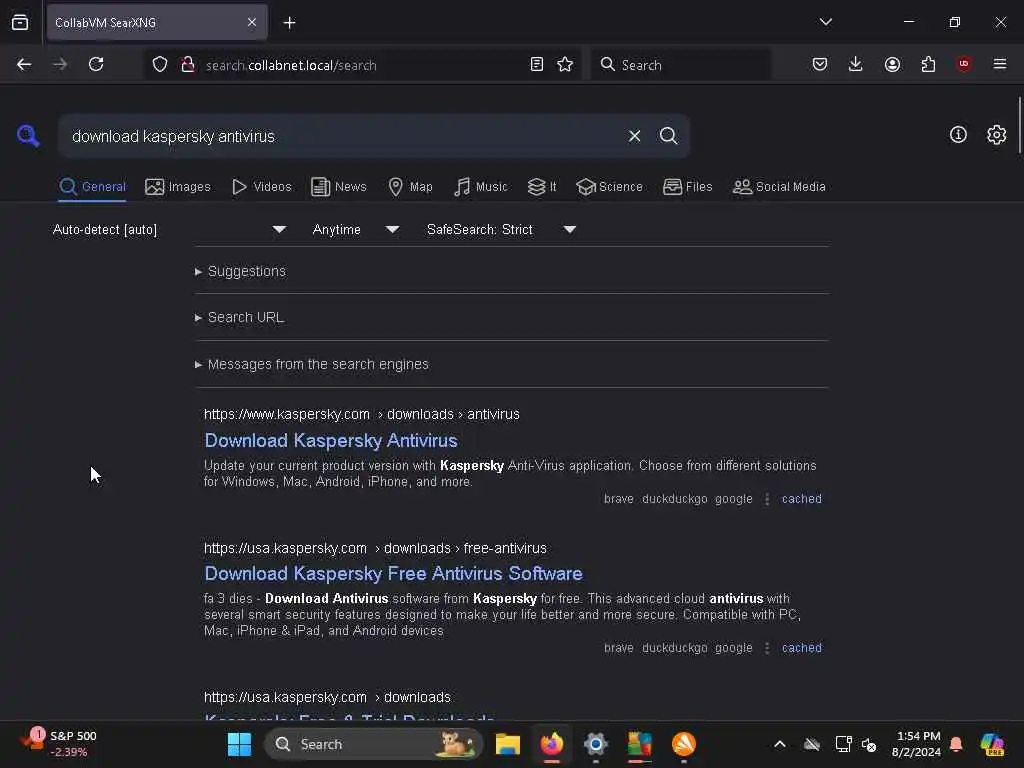Image resolution: width=1024 pixels, height=768 pixels.
Task: Open the Download Kaspersky Antivirus result
Action: click(x=331, y=441)
